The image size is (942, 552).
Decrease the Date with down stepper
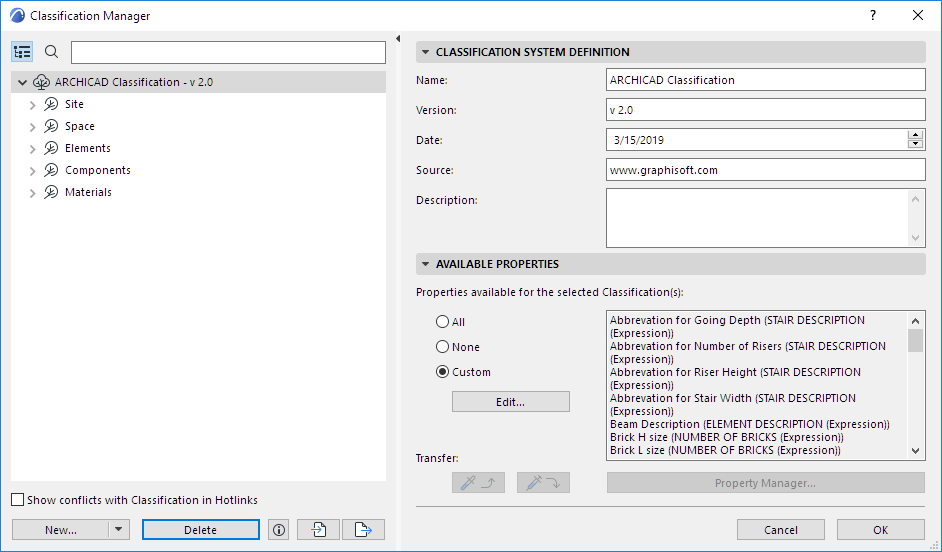click(x=915, y=144)
